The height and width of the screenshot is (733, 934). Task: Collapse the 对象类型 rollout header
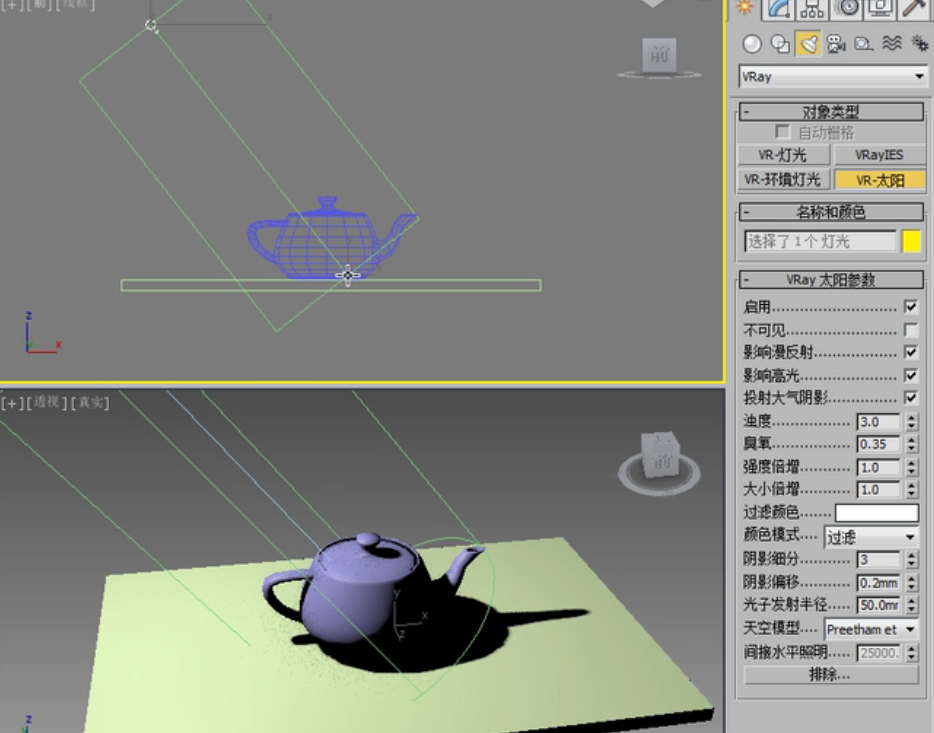pyautogui.click(x=831, y=111)
